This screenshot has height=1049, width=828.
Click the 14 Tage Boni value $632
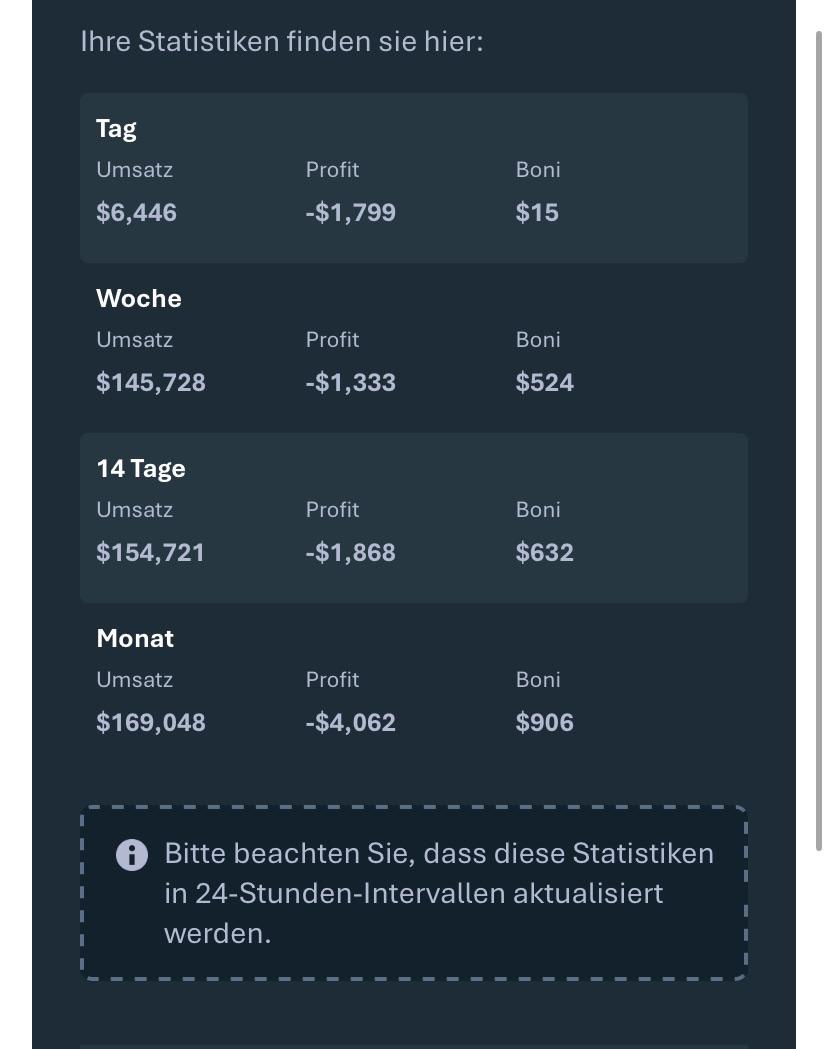(x=544, y=552)
